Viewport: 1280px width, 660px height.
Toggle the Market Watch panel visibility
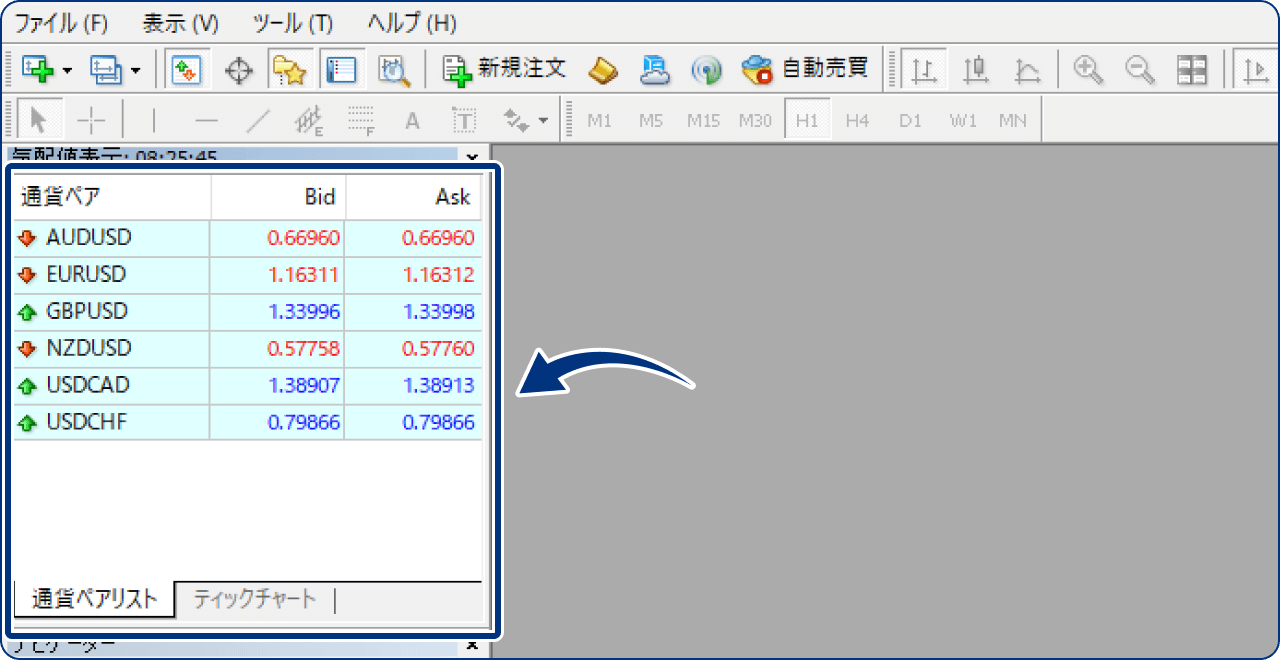click(x=186, y=69)
